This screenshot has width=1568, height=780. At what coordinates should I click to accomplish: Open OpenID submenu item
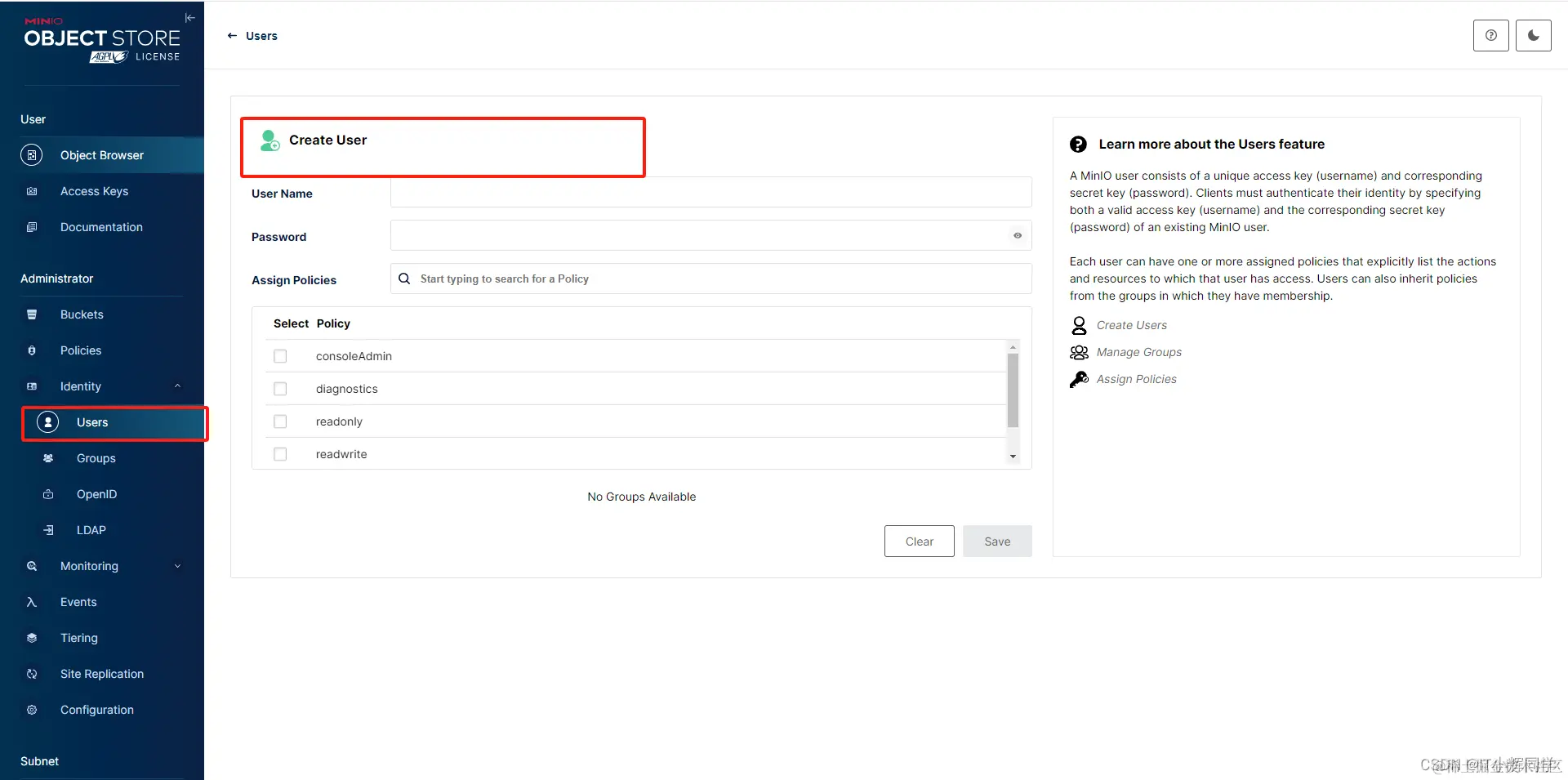[x=102, y=494]
